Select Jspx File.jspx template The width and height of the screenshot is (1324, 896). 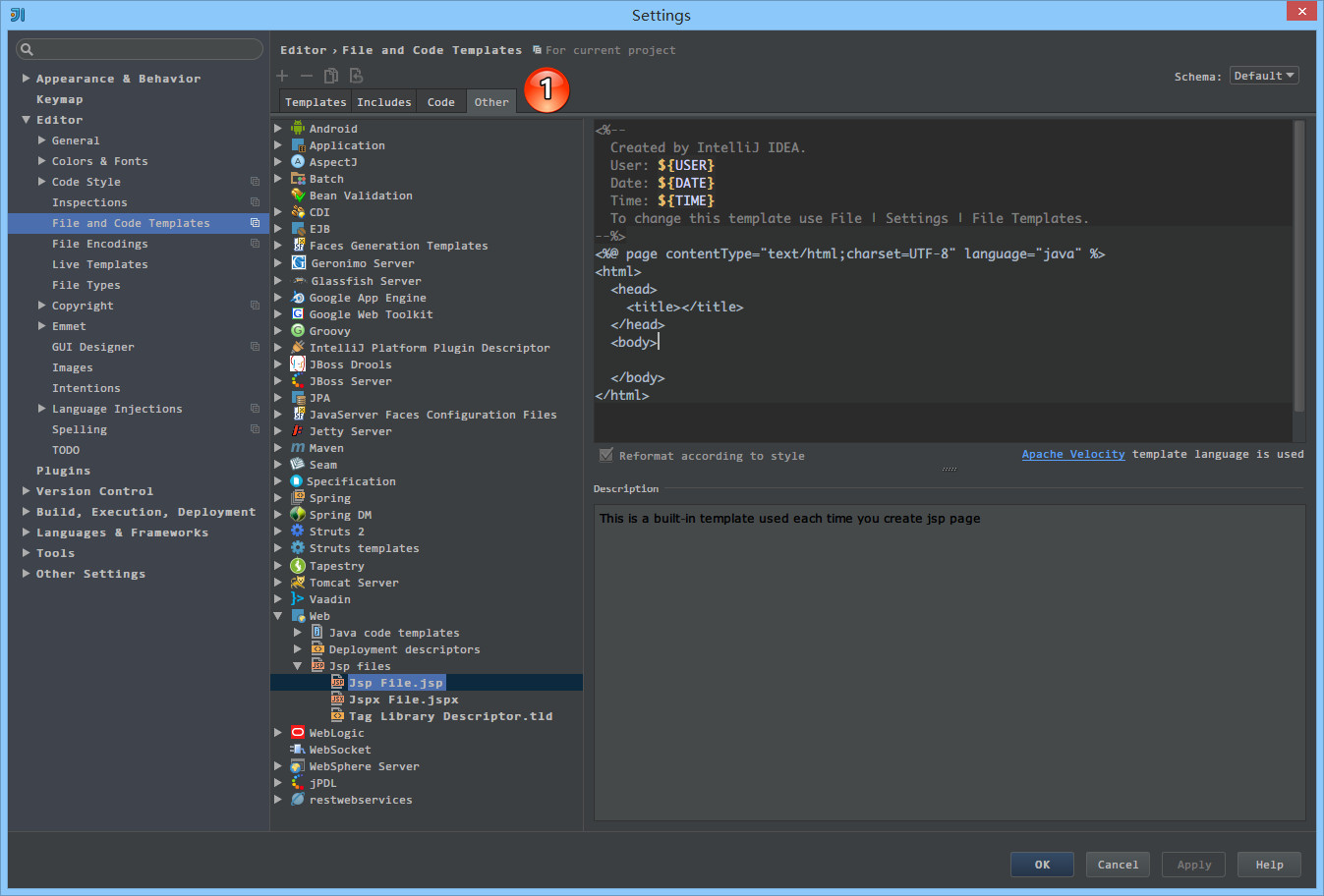click(403, 700)
